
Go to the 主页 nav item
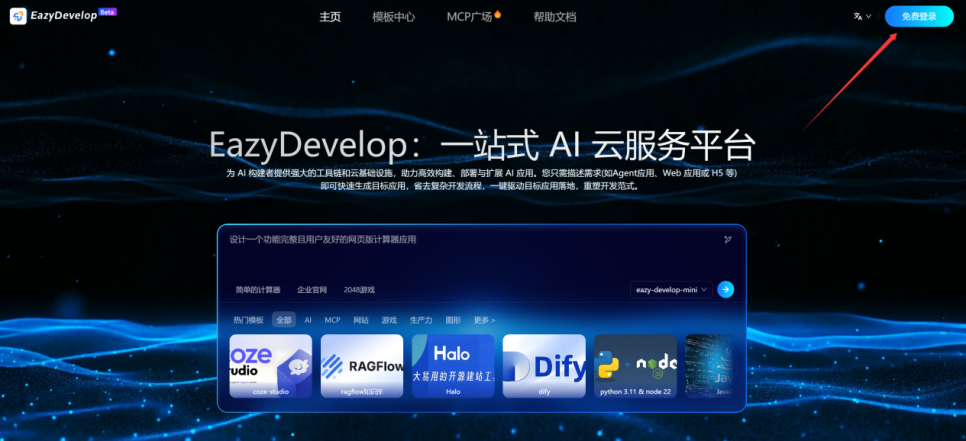coord(330,17)
